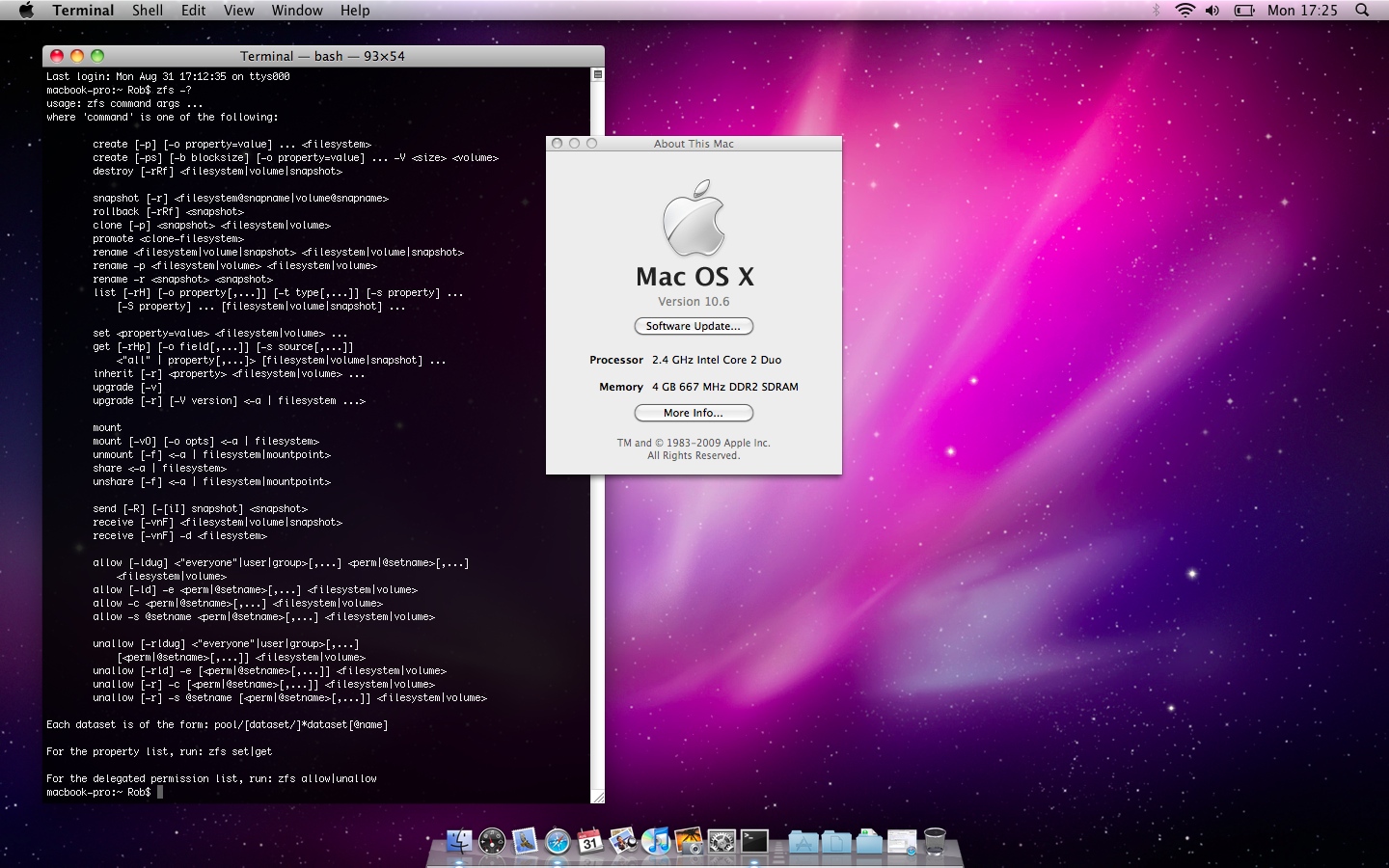
Task: Toggle the Terminal split pane button
Action: (598, 74)
